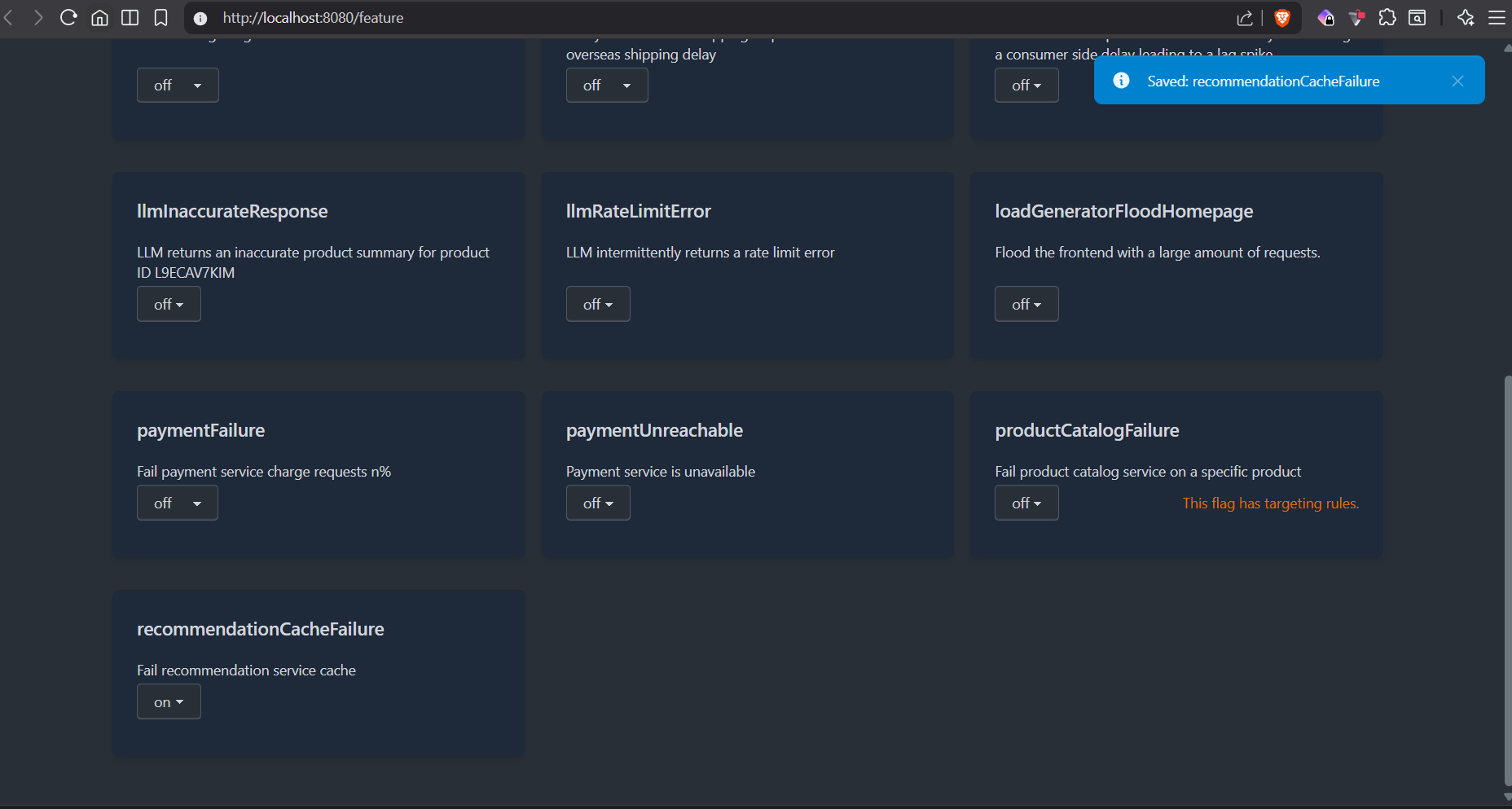Open the browser hamburger menu
This screenshot has height=809, width=1512.
point(1497,18)
